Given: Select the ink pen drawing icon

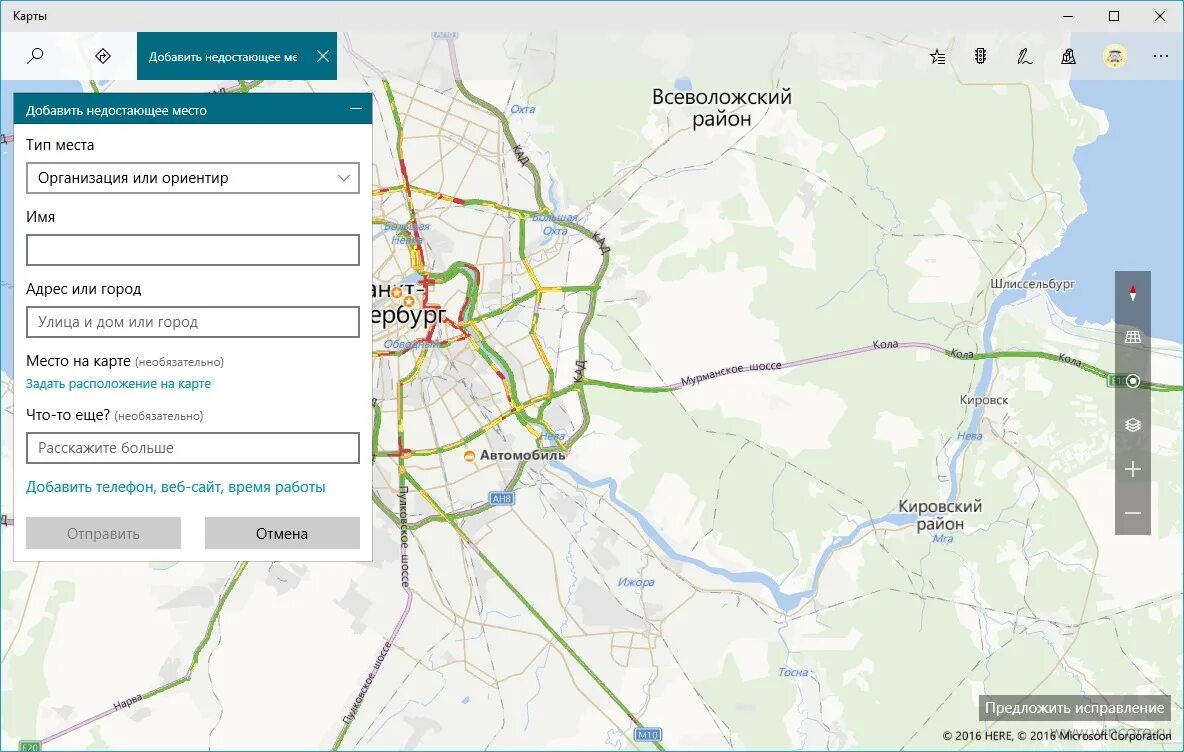Looking at the screenshot, I should [1024, 56].
